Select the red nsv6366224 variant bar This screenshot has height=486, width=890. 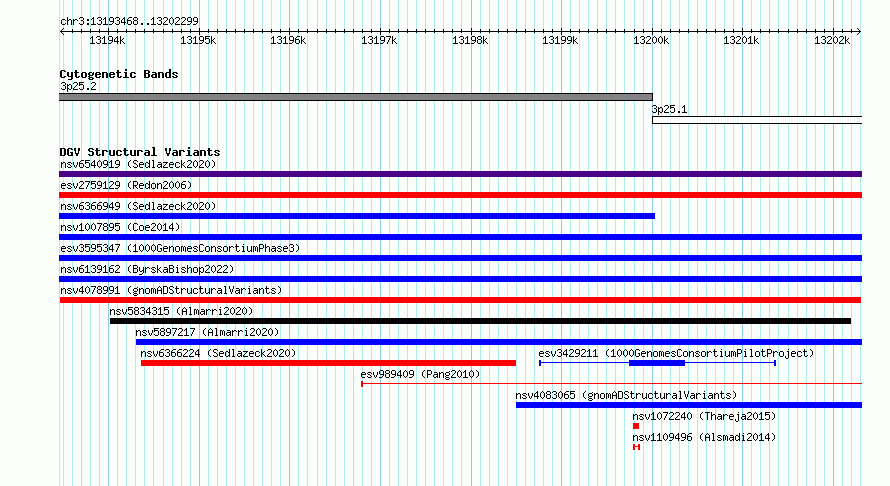329,363
